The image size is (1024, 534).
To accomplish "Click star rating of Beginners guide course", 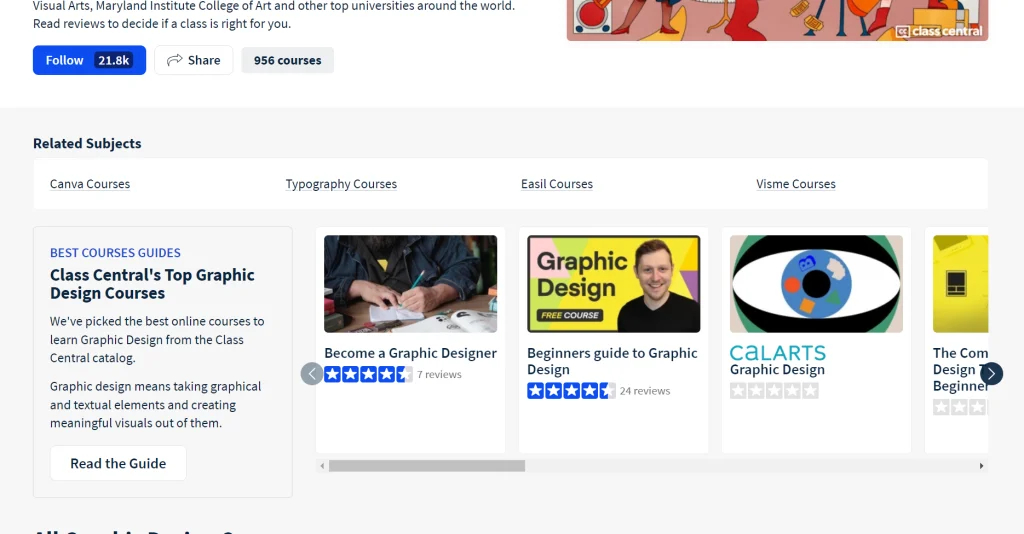I will point(571,391).
